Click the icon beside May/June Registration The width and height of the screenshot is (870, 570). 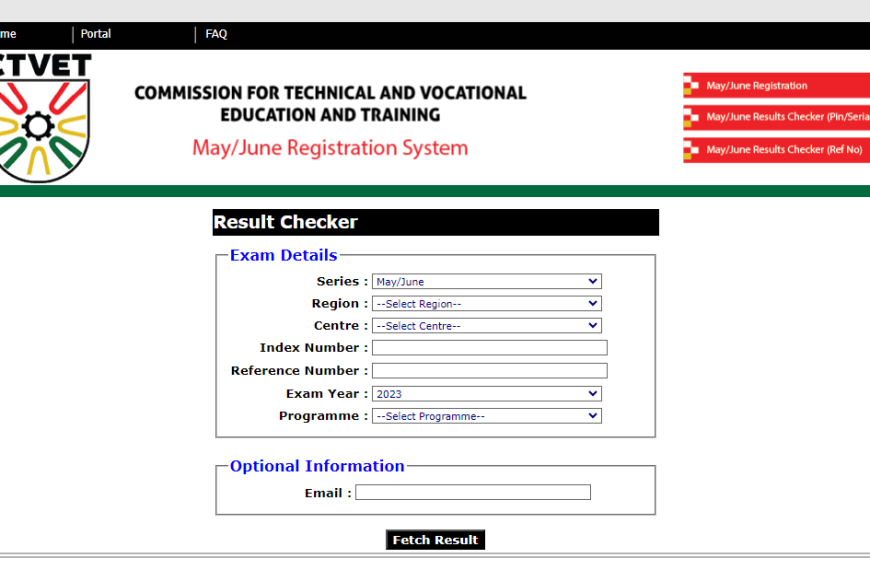(x=691, y=85)
